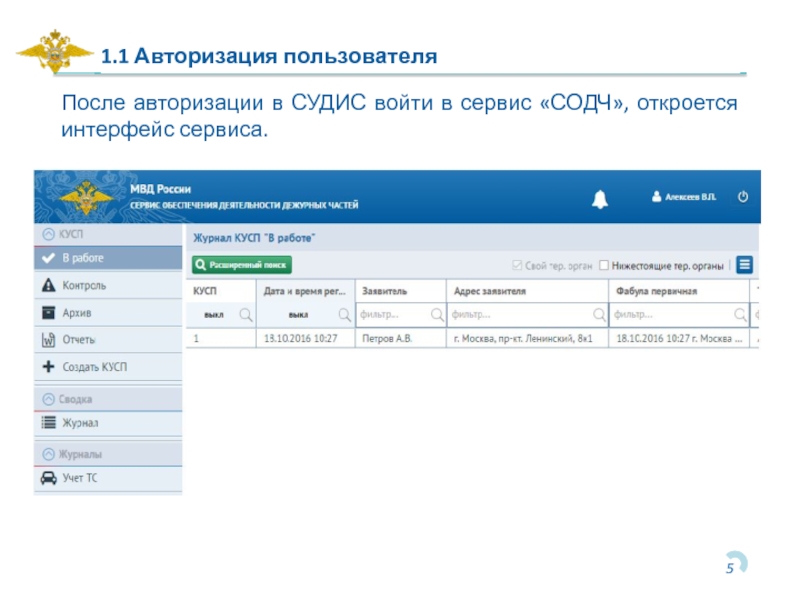Viewport: 800px width, 600px height.
Task: Open the Журнал item under Сводка
Action: click(x=108, y=423)
